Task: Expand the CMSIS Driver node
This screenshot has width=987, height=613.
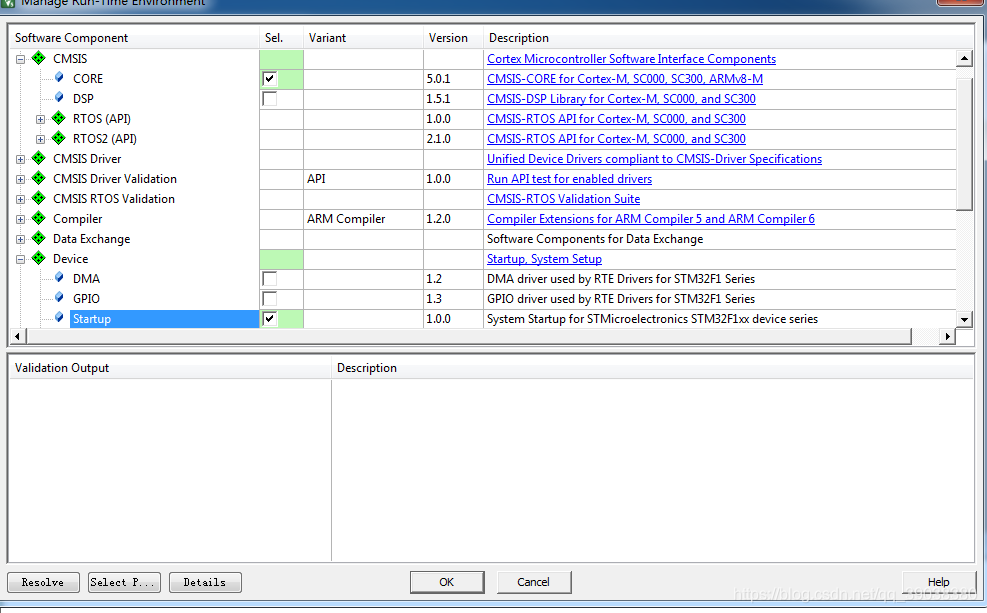Action: pos(20,159)
